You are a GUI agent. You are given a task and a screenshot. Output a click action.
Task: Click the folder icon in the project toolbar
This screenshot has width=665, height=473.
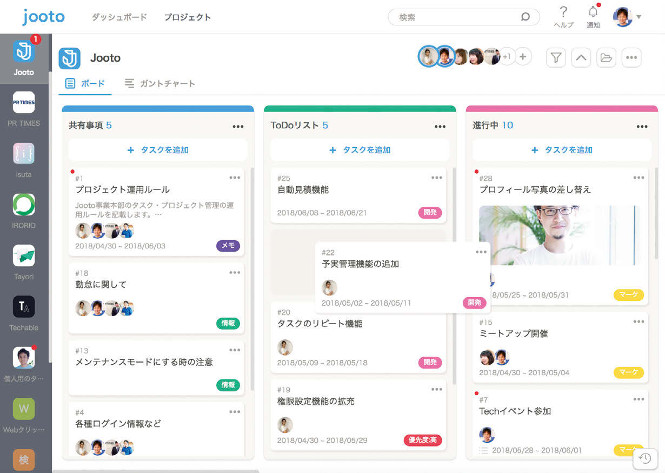point(606,57)
